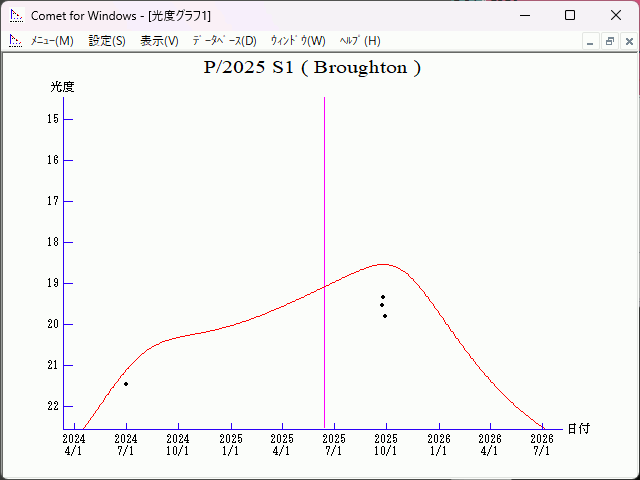Click the peak of the red magnitude curve
Screen dimensions: 640x480
(382, 264)
